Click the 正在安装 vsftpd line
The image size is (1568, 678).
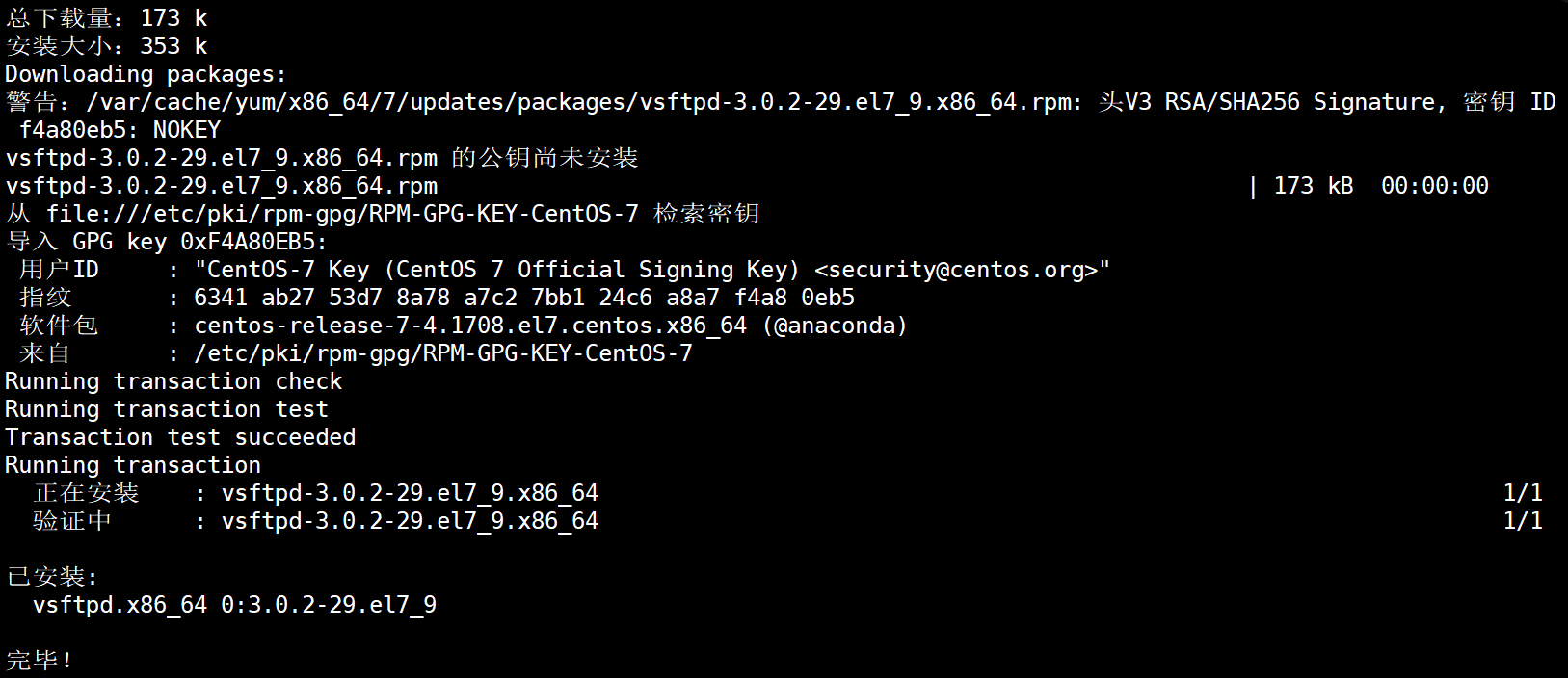(x=315, y=493)
